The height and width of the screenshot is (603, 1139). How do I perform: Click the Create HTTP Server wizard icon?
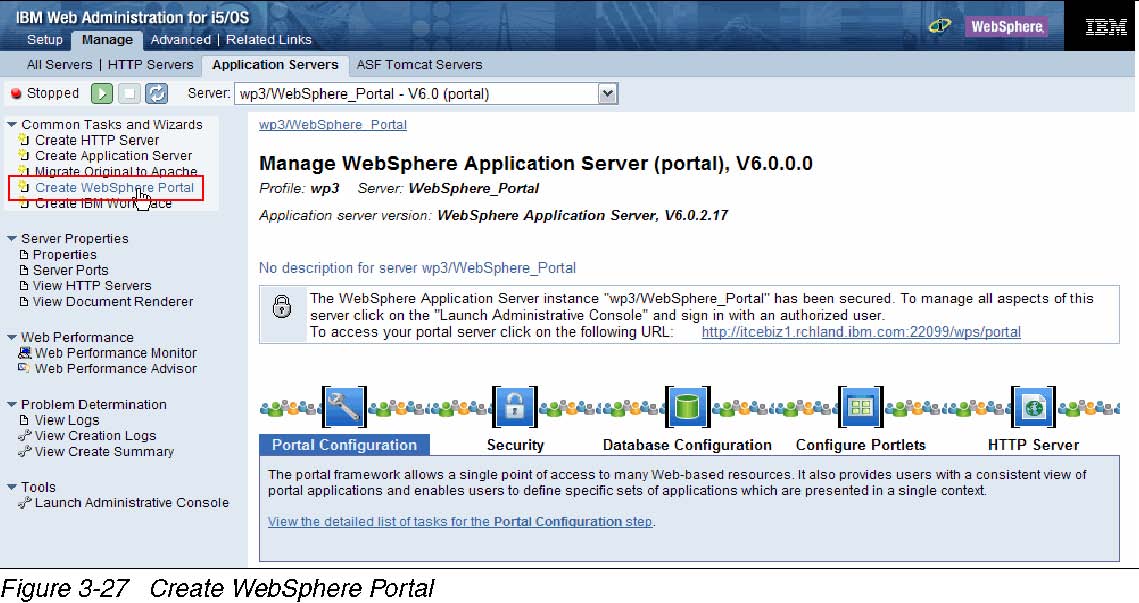point(24,139)
